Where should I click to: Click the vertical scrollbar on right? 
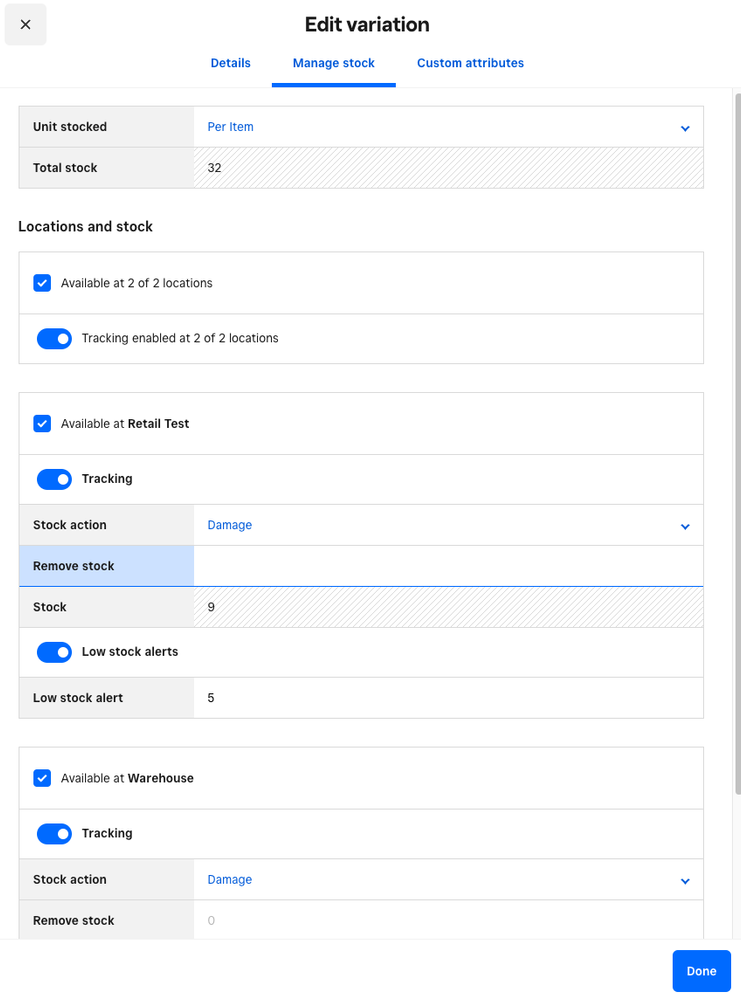(x=737, y=400)
